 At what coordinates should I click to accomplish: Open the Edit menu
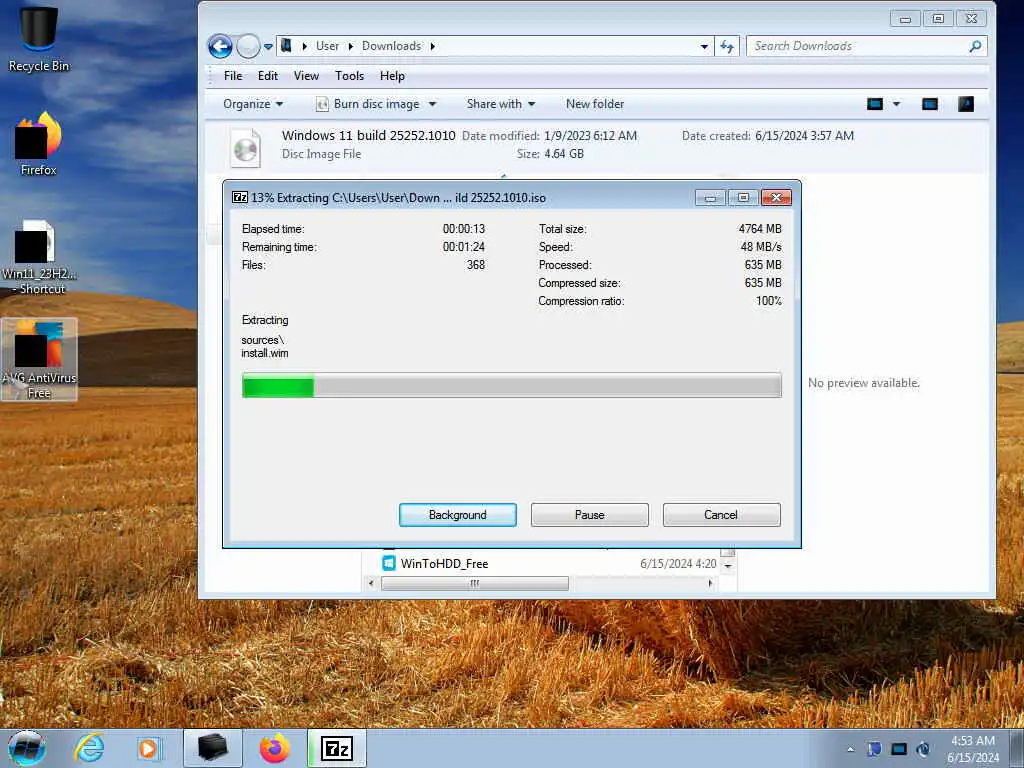point(268,76)
